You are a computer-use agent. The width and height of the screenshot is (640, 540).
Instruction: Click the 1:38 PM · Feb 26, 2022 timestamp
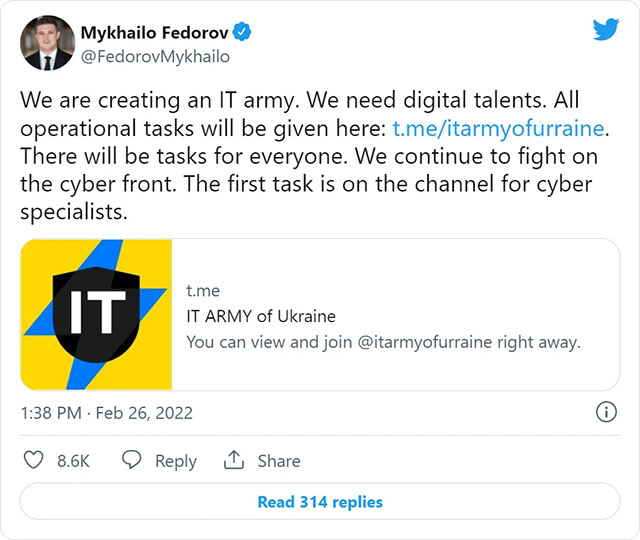point(107,412)
